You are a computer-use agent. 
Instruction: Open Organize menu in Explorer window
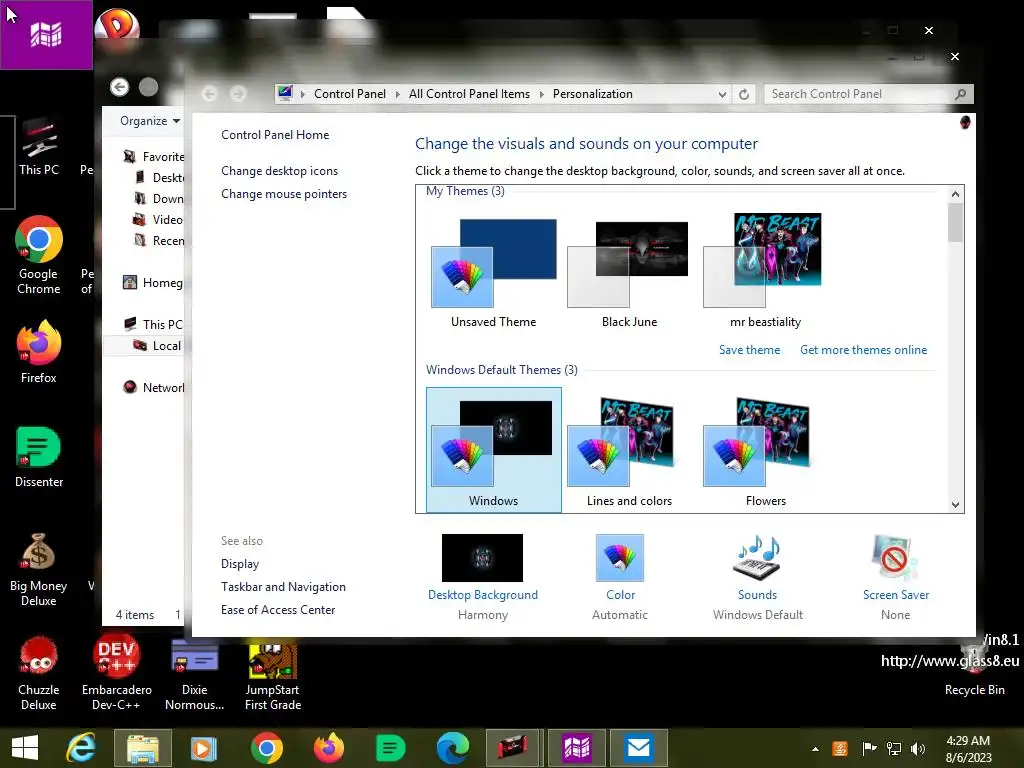150,121
